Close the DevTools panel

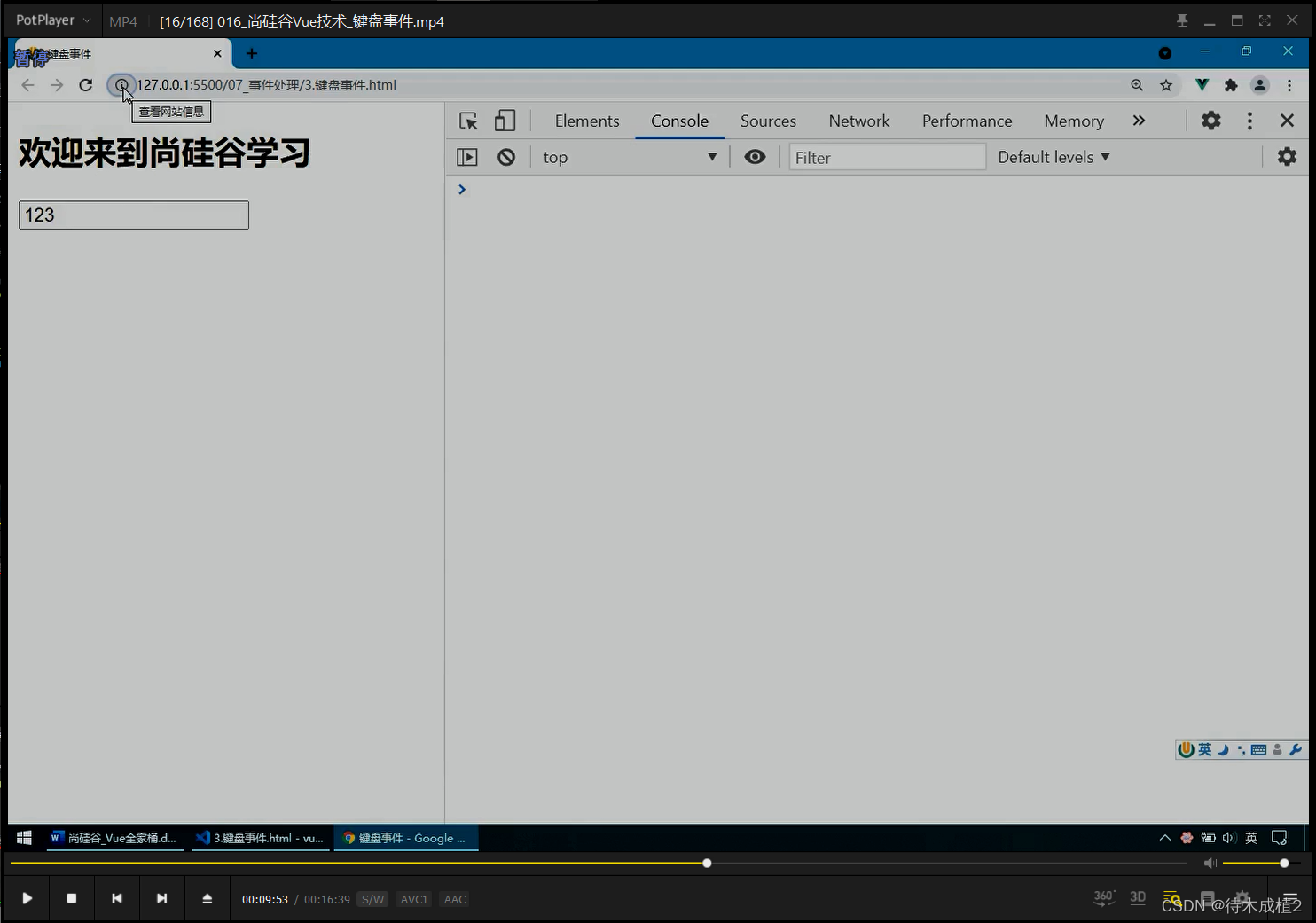1287,121
